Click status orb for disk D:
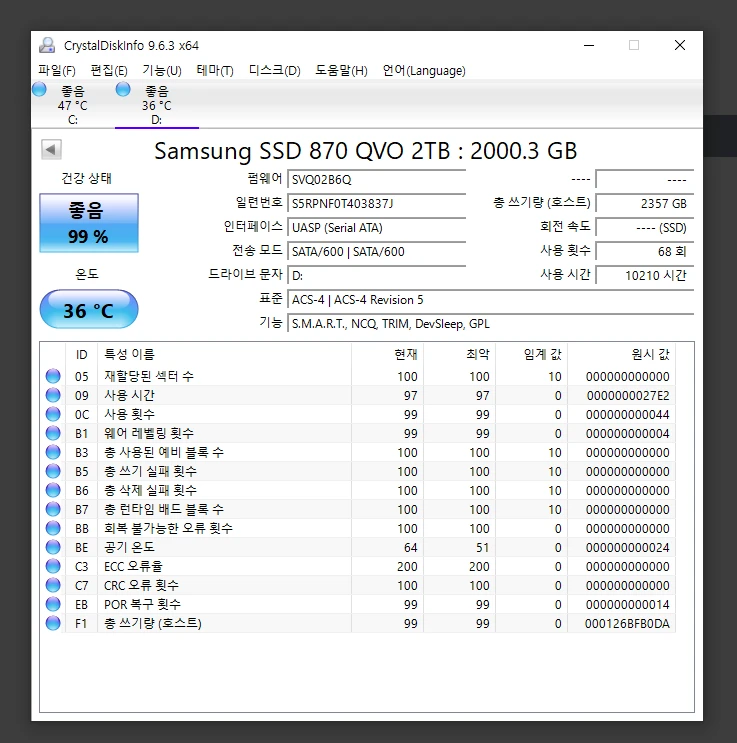737x743 pixels. [123, 90]
